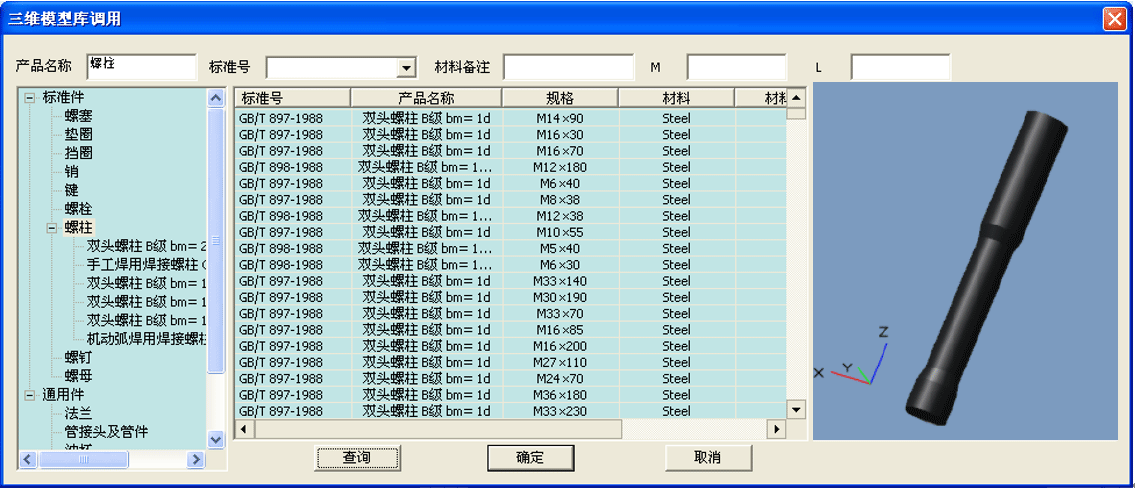Select the row with spec M36×180
1135x488 pixels.
(x=510, y=395)
